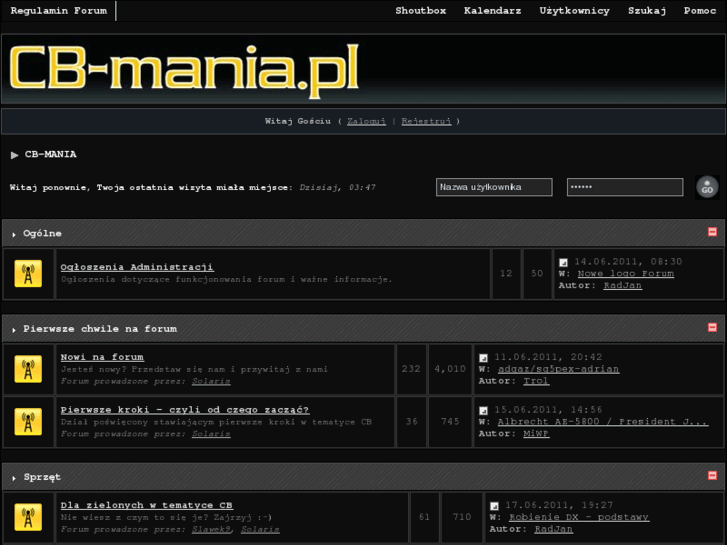View RadJan profile in Ogłoszenia row
The height and width of the screenshot is (545, 727).
pyautogui.click(x=623, y=286)
